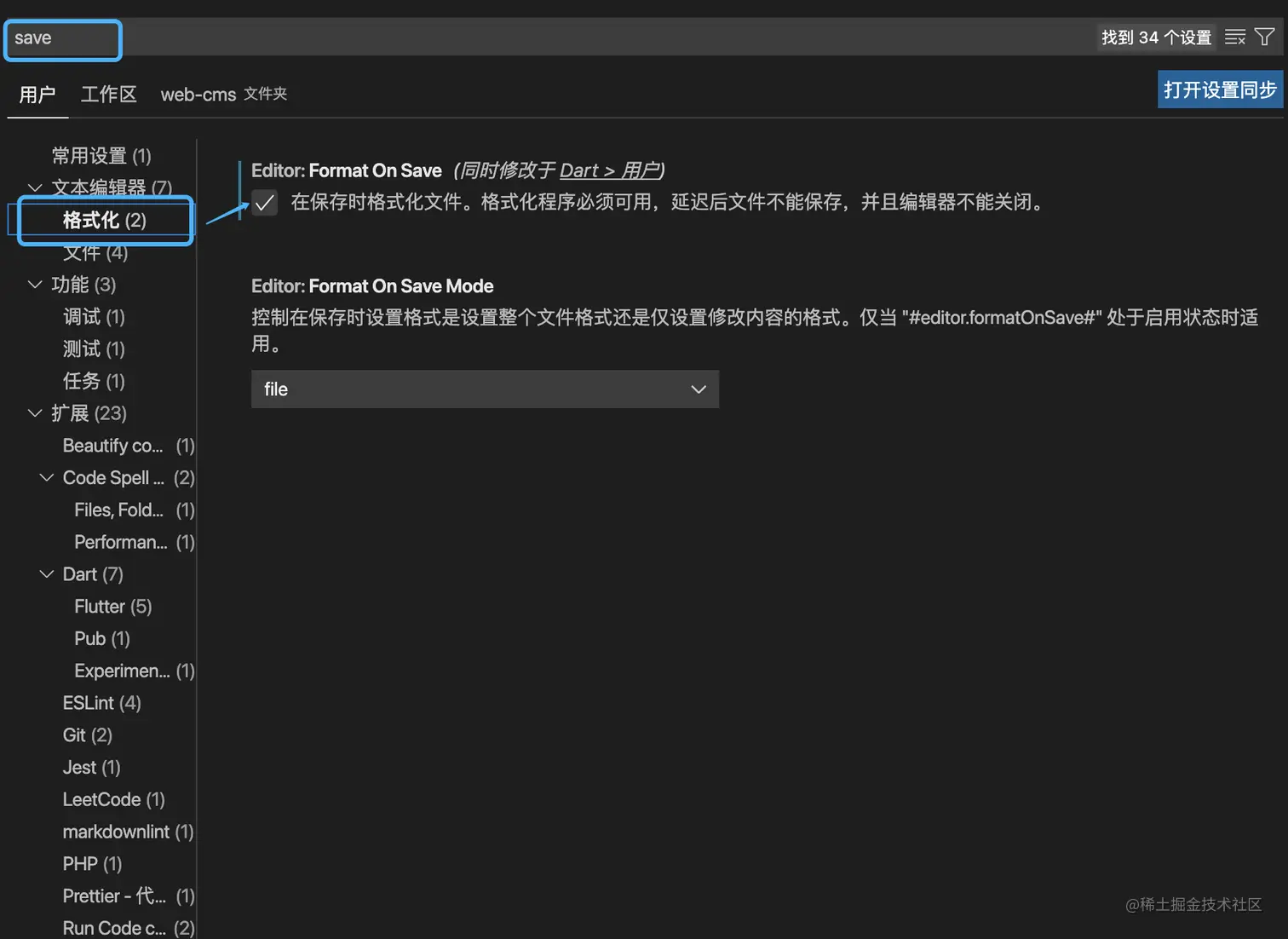Viewport: 1288px width, 939px height.
Task: Select the 用户 settings tab
Action: pyautogui.click(x=37, y=94)
